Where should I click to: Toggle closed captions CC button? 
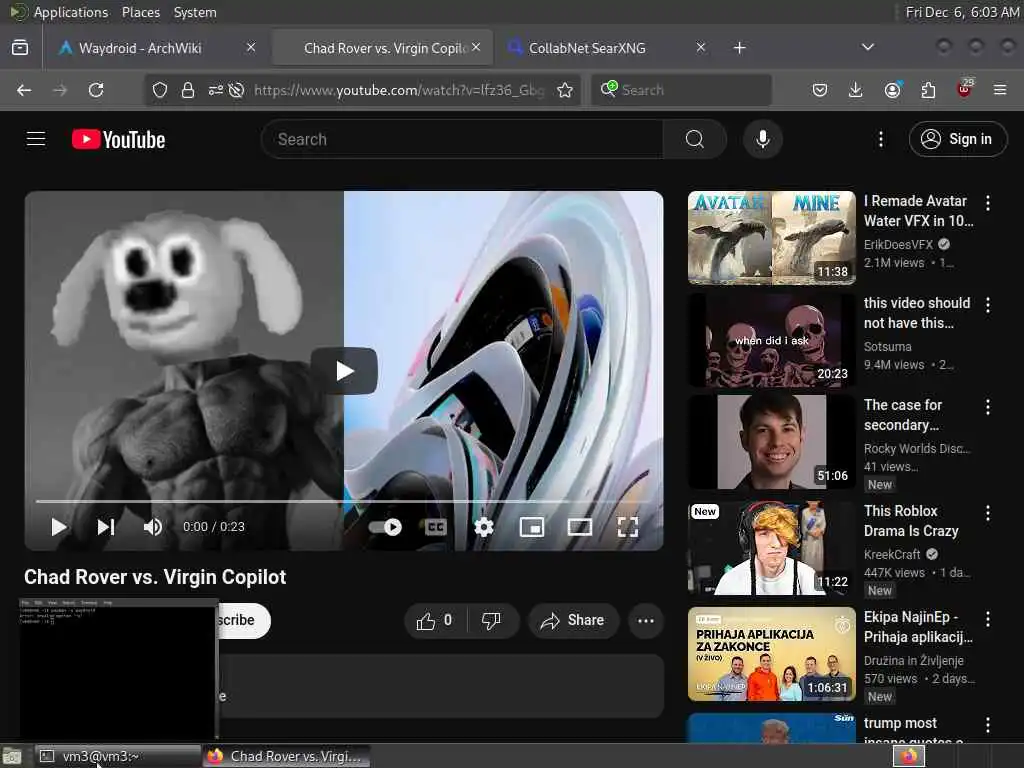click(436, 527)
